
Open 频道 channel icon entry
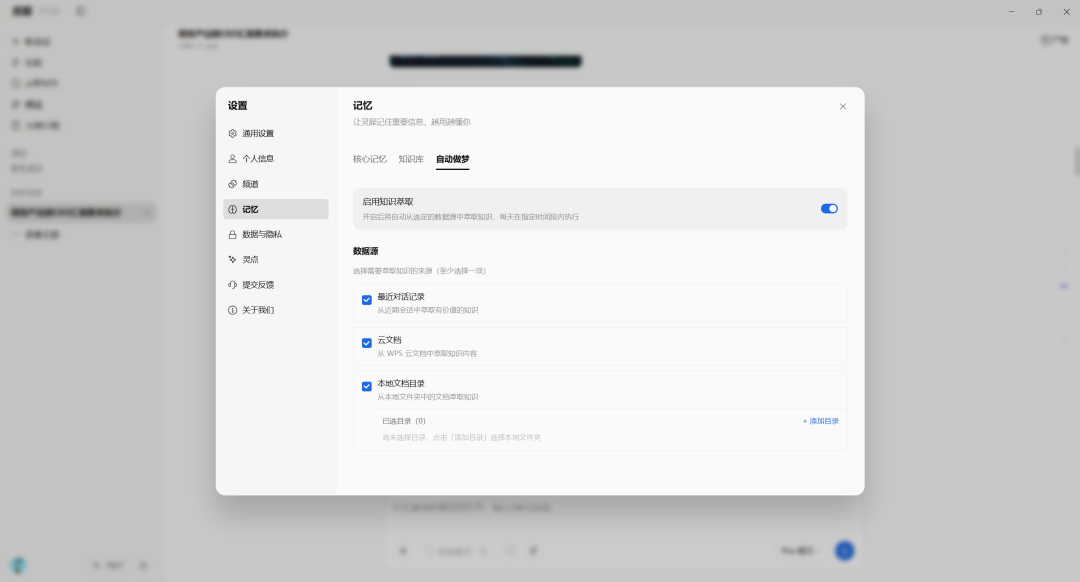coord(232,184)
